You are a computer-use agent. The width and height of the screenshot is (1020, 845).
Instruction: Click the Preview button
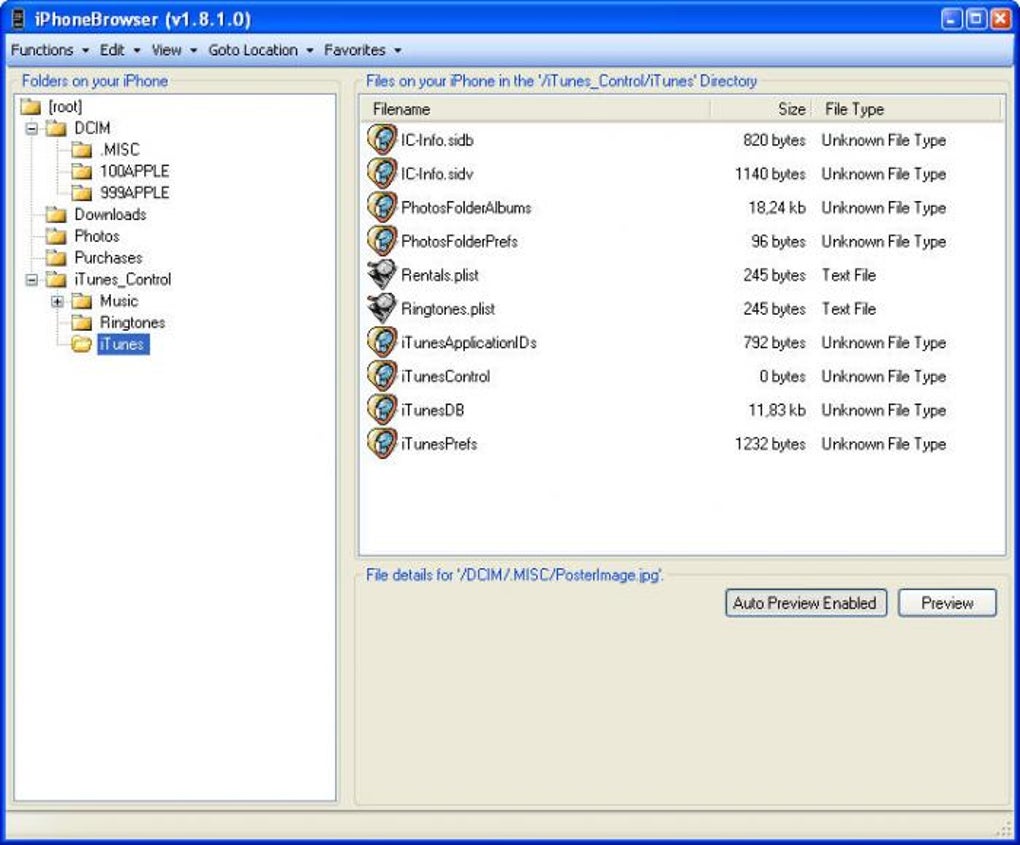[x=947, y=603]
